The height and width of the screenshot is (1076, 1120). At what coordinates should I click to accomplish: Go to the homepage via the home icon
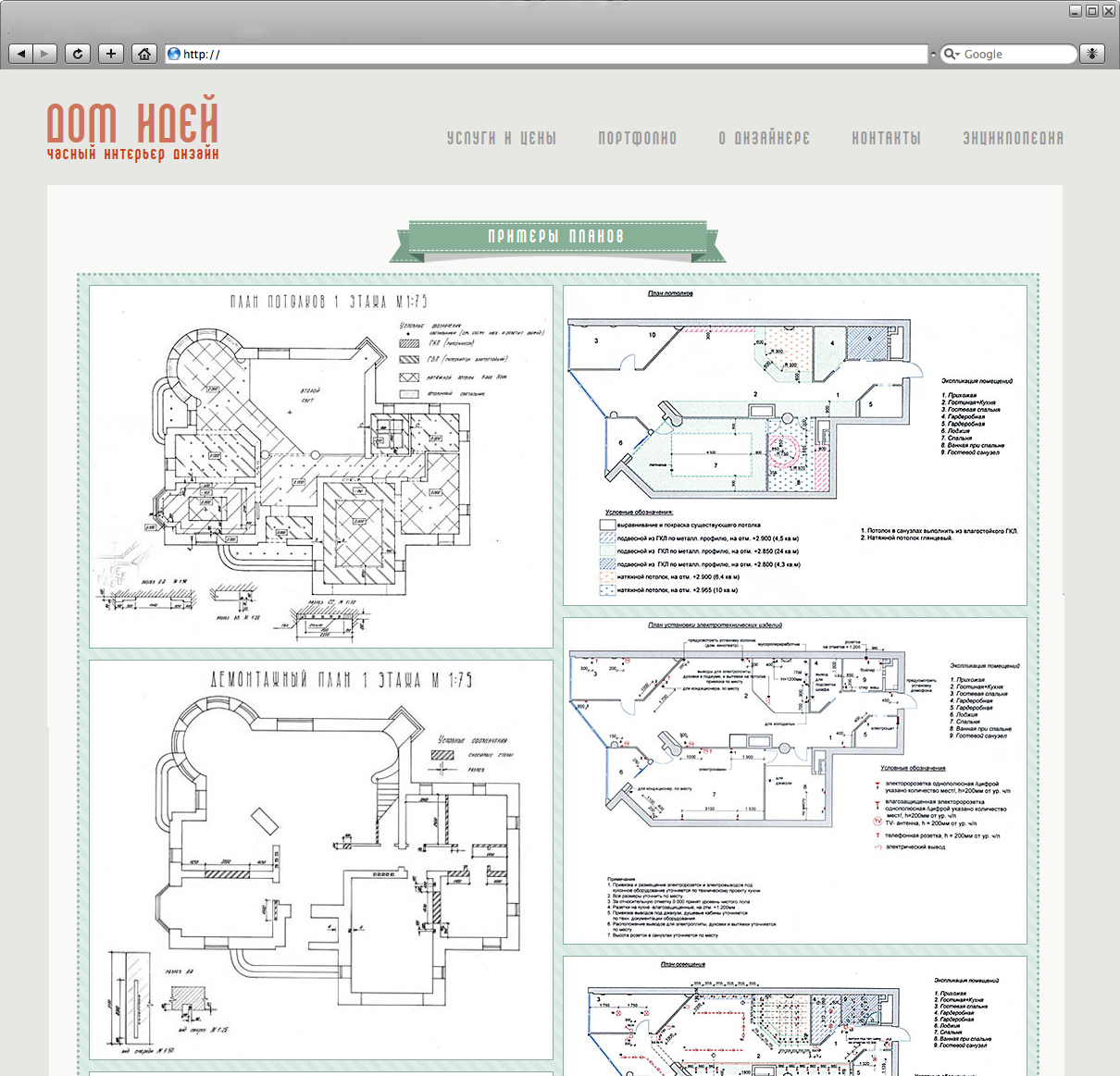click(x=144, y=53)
